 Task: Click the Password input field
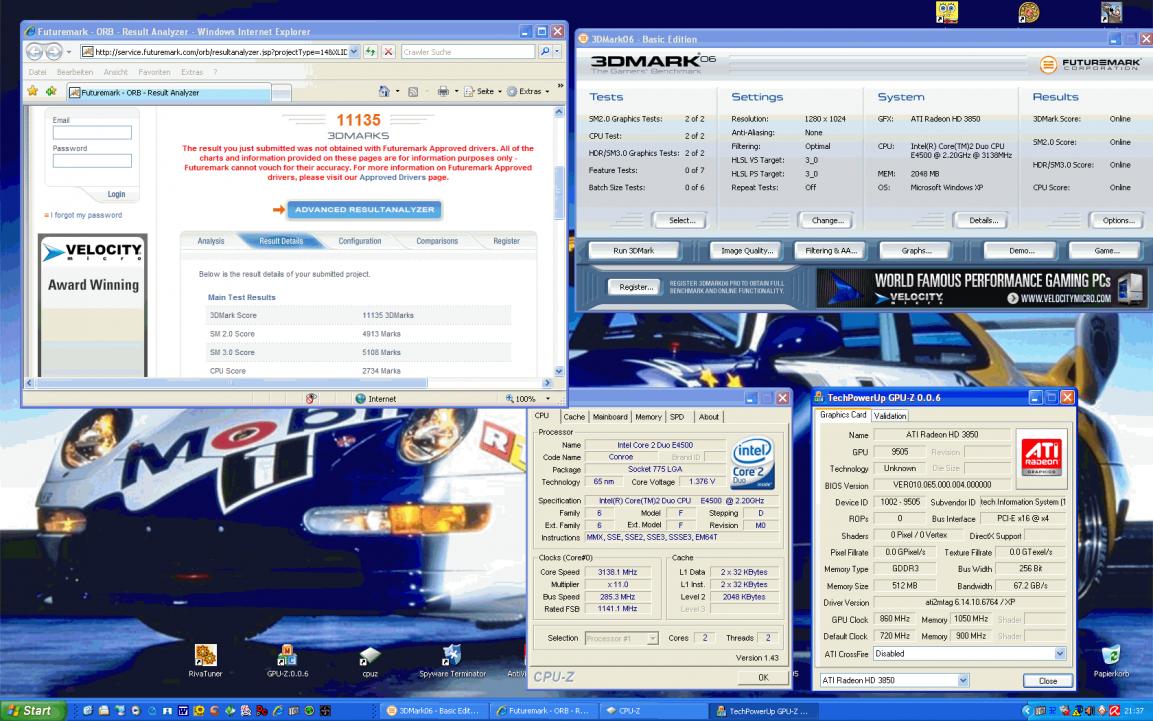[92, 160]
